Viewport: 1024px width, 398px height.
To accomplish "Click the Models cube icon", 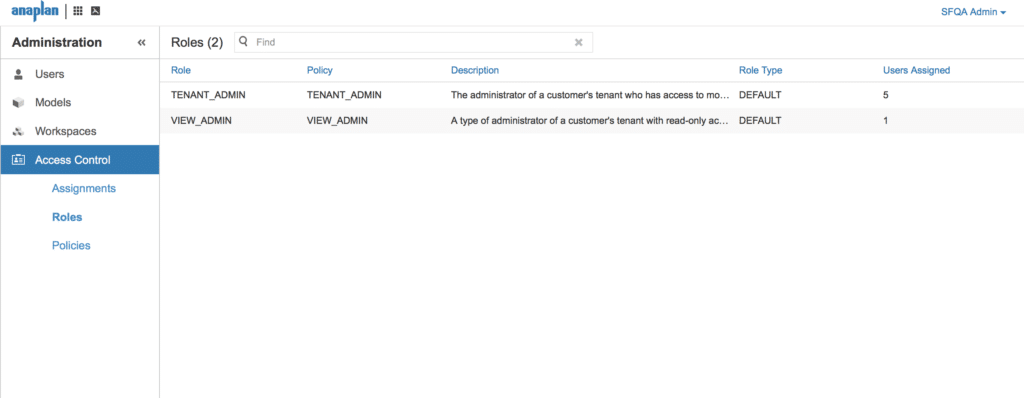I will pos(18,103).
